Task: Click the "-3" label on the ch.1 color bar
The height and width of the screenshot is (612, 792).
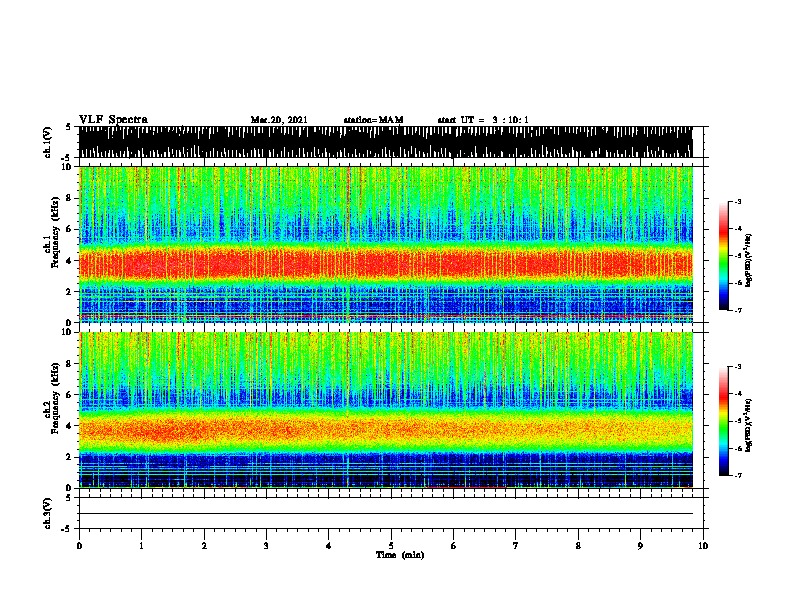Action: coord(738,201)
